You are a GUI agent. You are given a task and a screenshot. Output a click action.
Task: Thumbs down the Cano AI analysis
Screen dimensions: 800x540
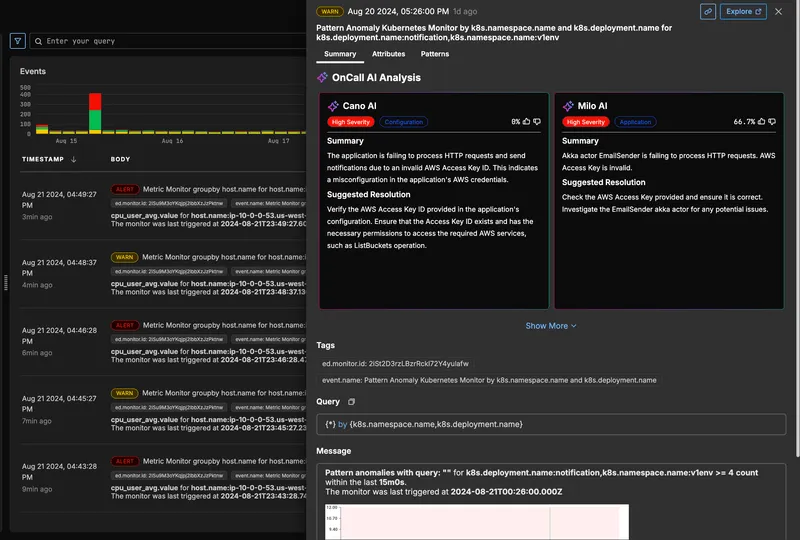pyautogui.click(x=538, y=121)
